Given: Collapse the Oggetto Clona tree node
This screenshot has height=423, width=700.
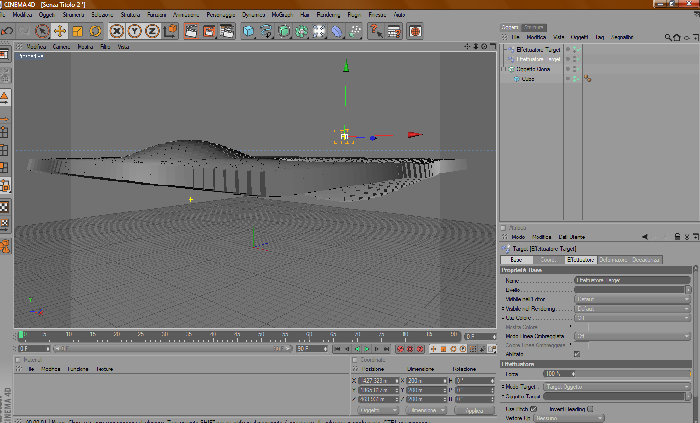Looking at the screenshot, I should point(504,69).
